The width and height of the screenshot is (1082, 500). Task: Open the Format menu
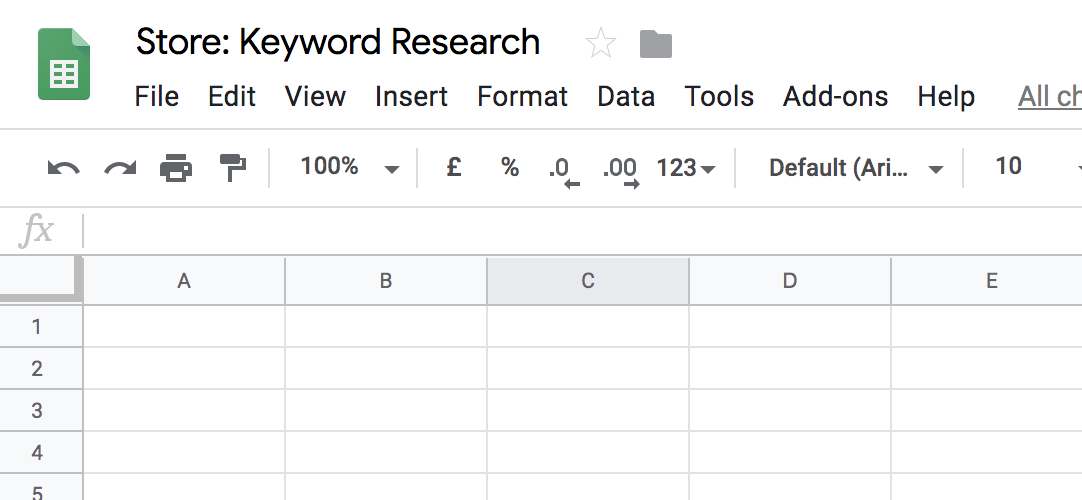(522, 96)
